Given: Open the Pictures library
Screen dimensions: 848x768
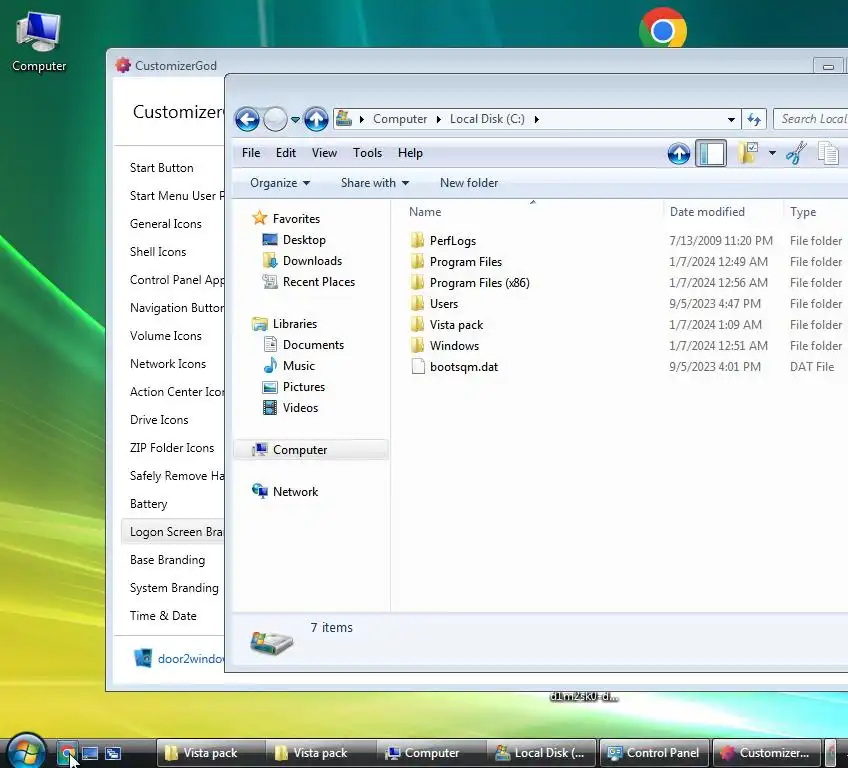Looking at the screenshot, I should click(303, 387).
